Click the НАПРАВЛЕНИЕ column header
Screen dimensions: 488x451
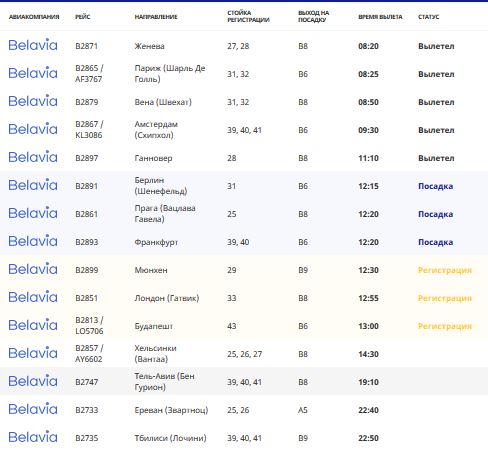(156, 17)
